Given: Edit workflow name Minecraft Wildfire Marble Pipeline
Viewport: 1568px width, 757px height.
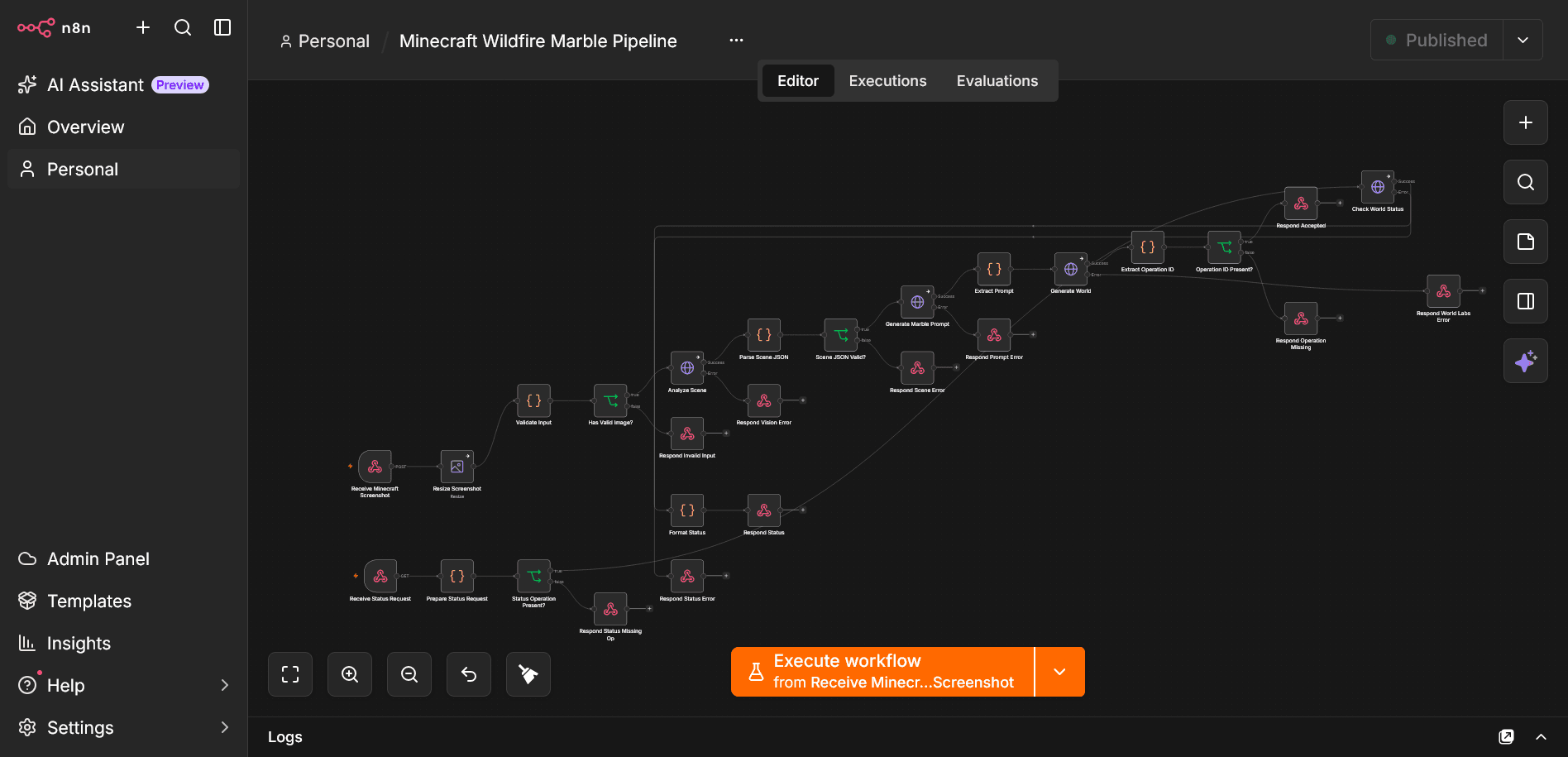Looking at the screenshot, I should tap(538, 41).
